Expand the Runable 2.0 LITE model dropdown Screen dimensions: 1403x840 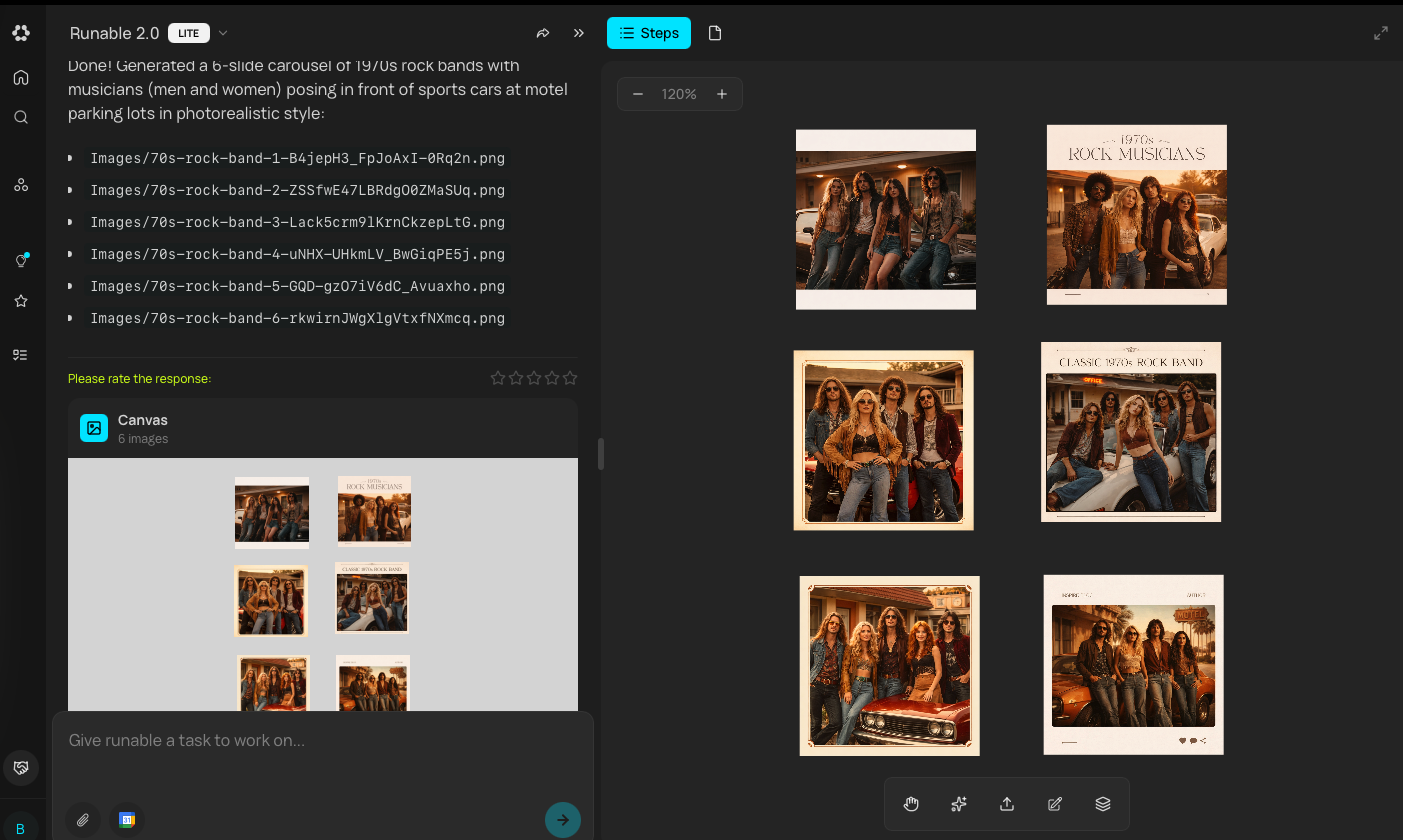coord(223,33)
